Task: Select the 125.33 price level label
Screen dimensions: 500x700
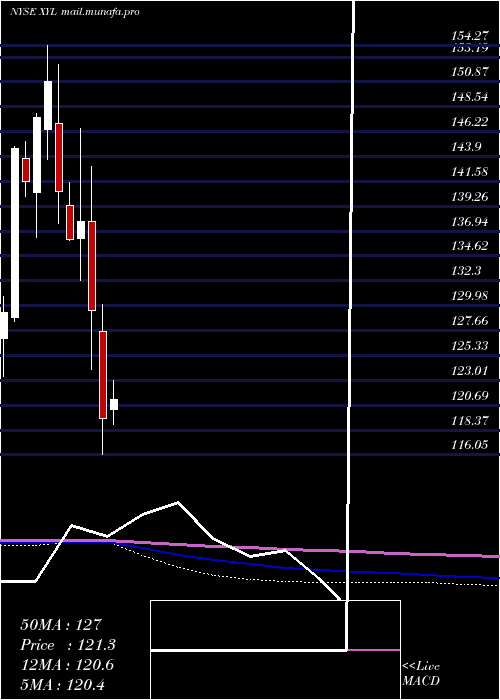Action: [470, 346]
